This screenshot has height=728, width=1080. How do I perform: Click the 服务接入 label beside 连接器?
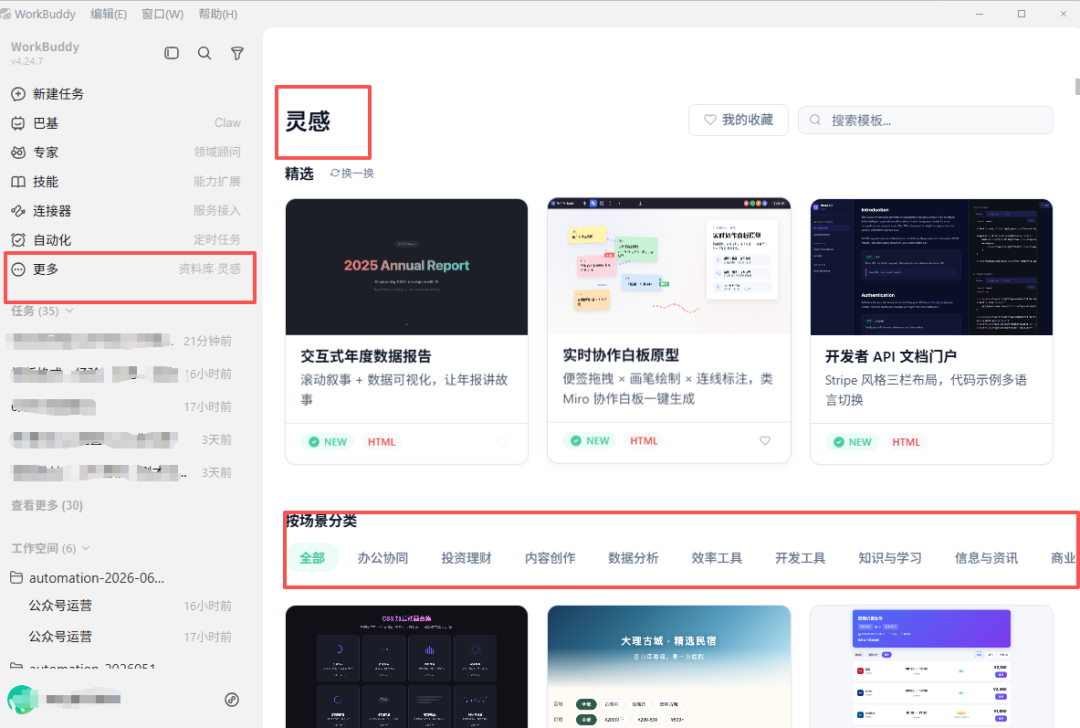click(x=217, y=211)
